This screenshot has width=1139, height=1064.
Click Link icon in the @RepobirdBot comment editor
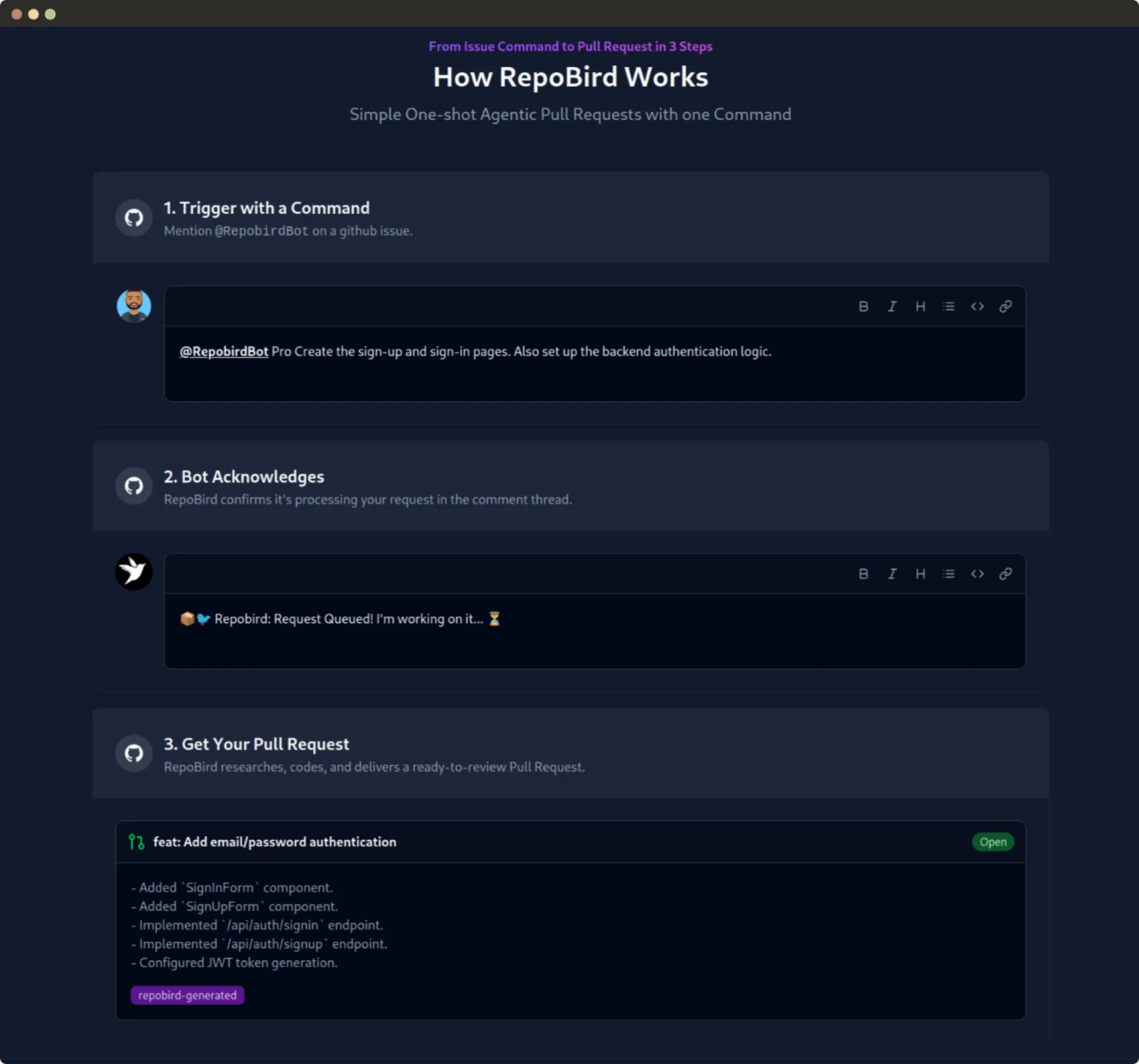pyautogui.click(x=1006, y=306)
